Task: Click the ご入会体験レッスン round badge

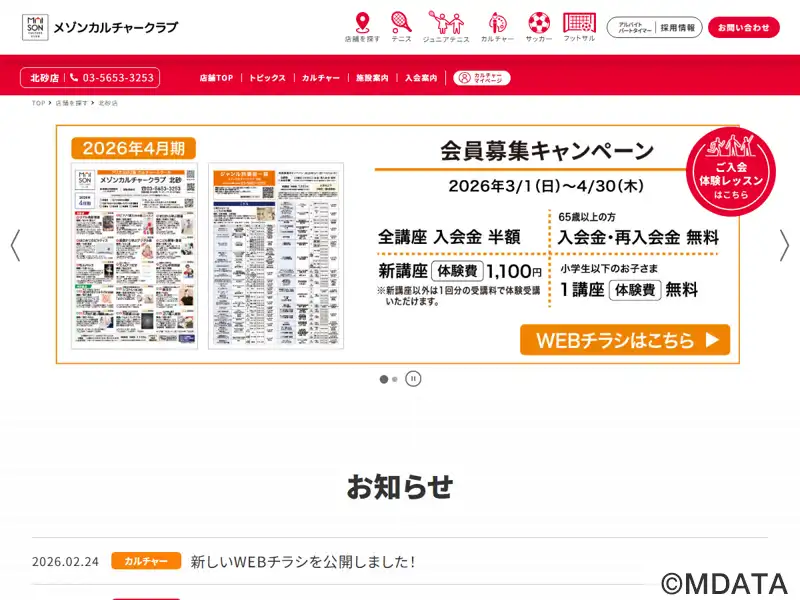Action: click(730, 166)
